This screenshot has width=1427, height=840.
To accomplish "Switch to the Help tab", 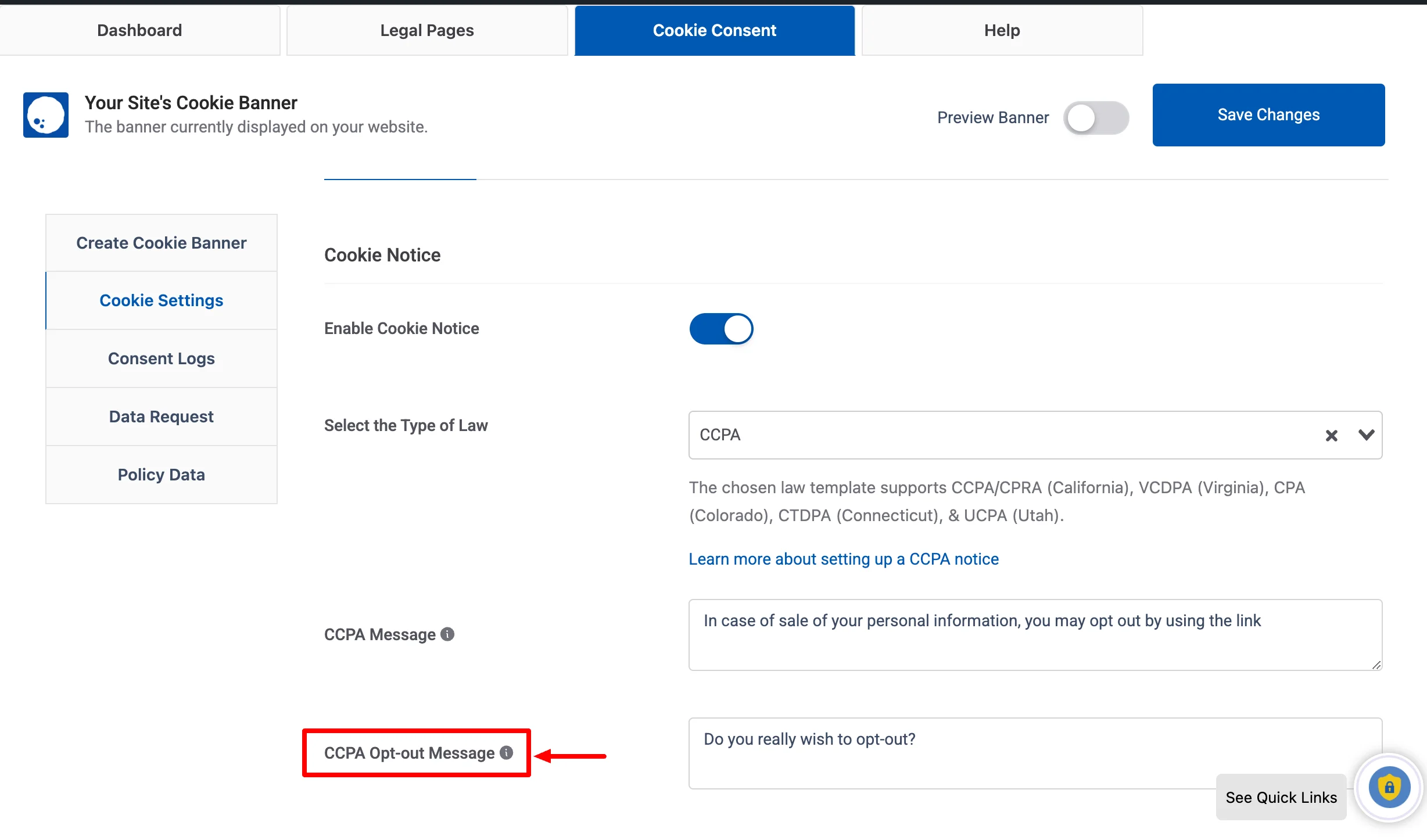I will coord(1001,30).
